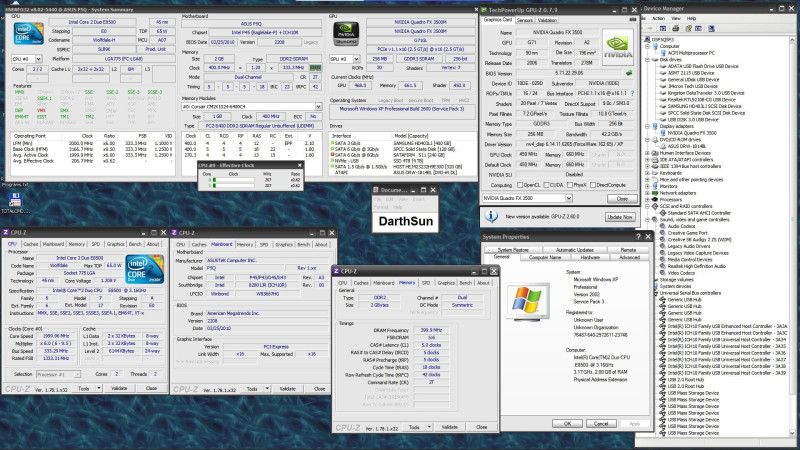The width and height of the screenshot is (800, 450).
Task: Click Validate in the CPU-Z Mainboard window
Action: (x=288, y=389)
